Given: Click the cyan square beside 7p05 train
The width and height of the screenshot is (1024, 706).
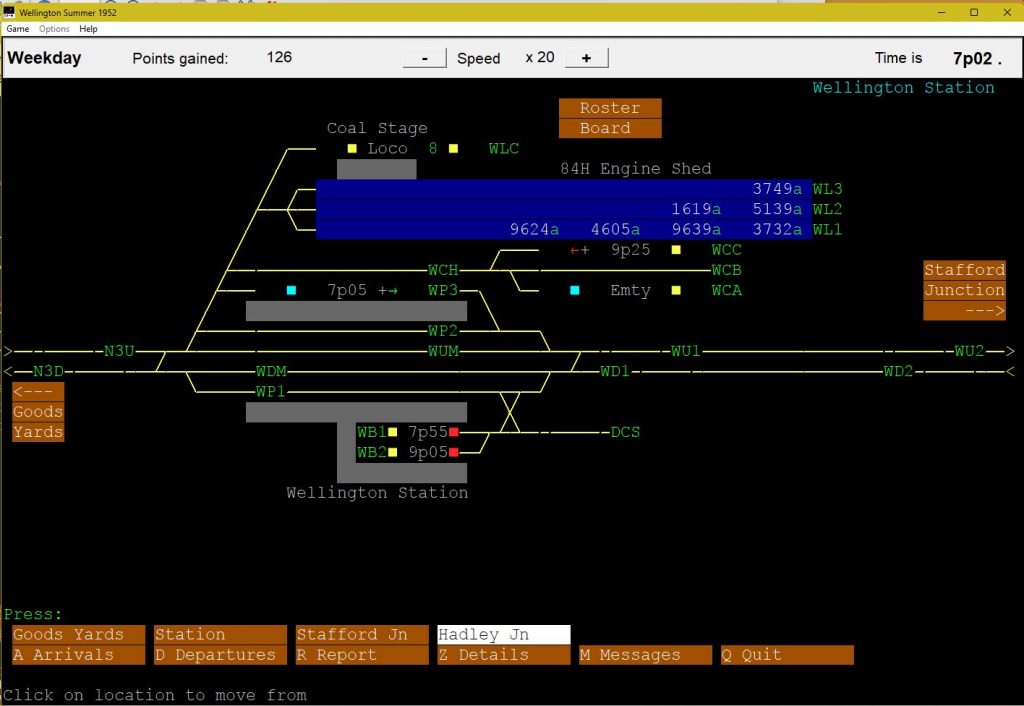Looking at the screenshot, I should coord(291,291).
